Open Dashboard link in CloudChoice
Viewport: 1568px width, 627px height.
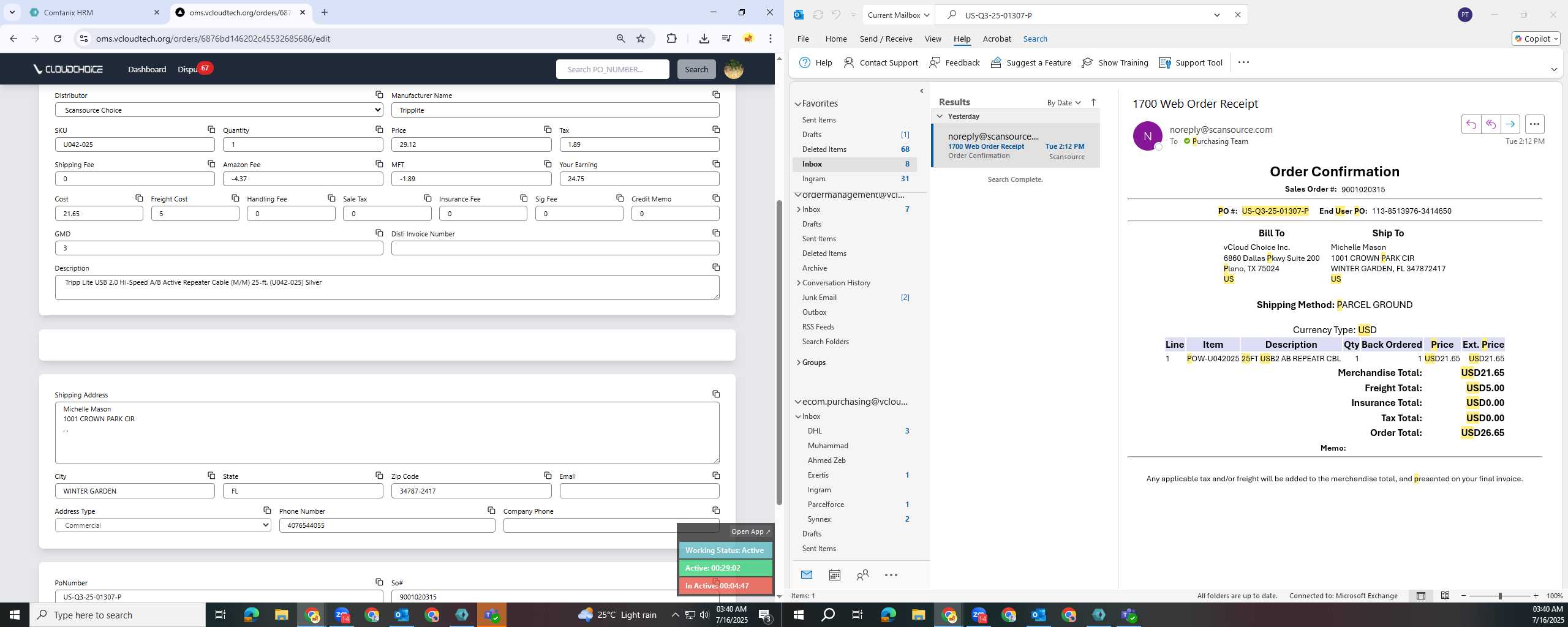click(147, 69)
